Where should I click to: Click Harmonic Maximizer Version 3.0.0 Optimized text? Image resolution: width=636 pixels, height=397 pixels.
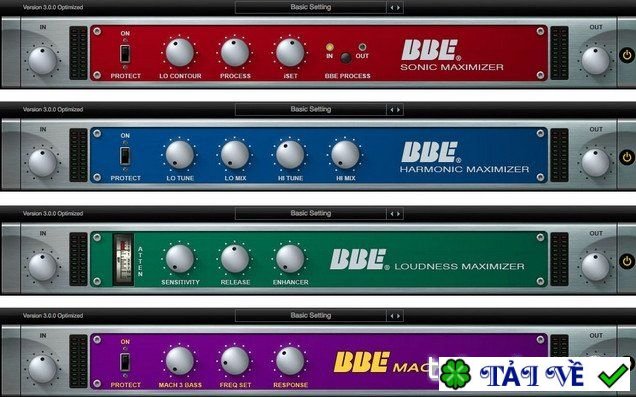point(53,109)
